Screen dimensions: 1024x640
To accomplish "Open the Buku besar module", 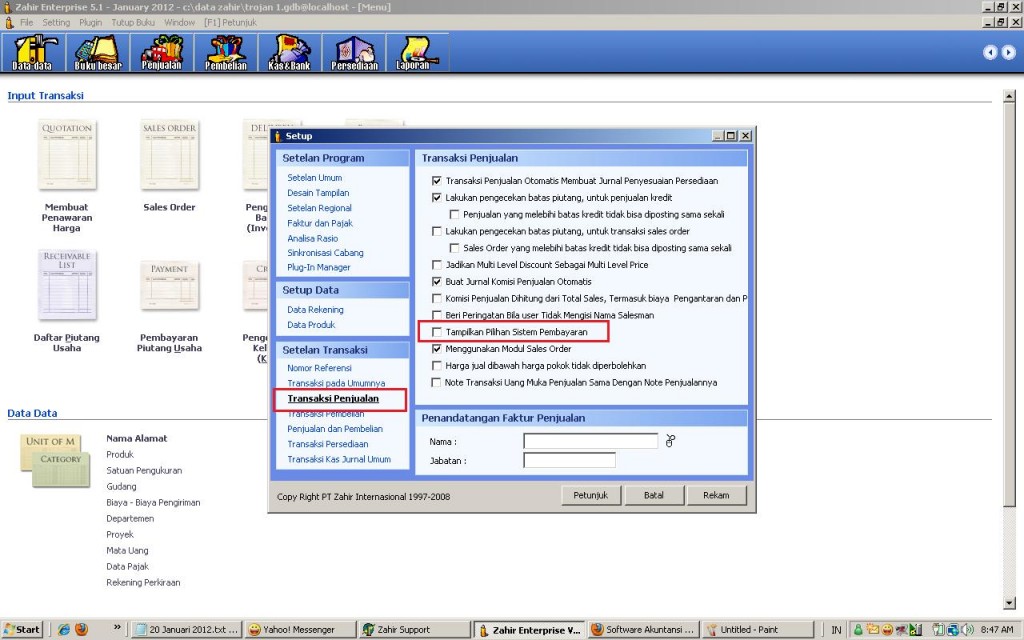I will coord(97,52).
